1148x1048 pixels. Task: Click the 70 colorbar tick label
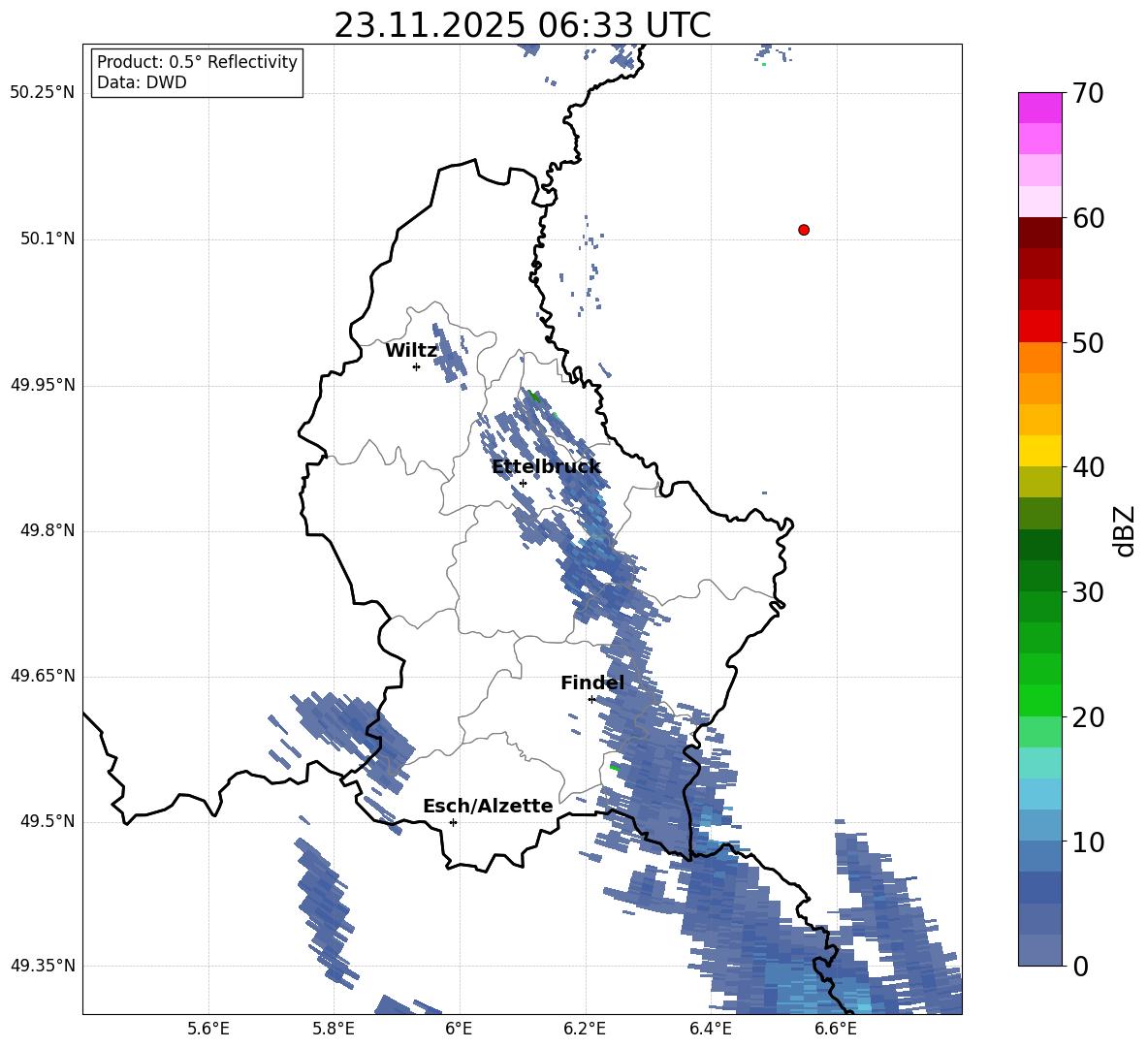click(1088, 93)
